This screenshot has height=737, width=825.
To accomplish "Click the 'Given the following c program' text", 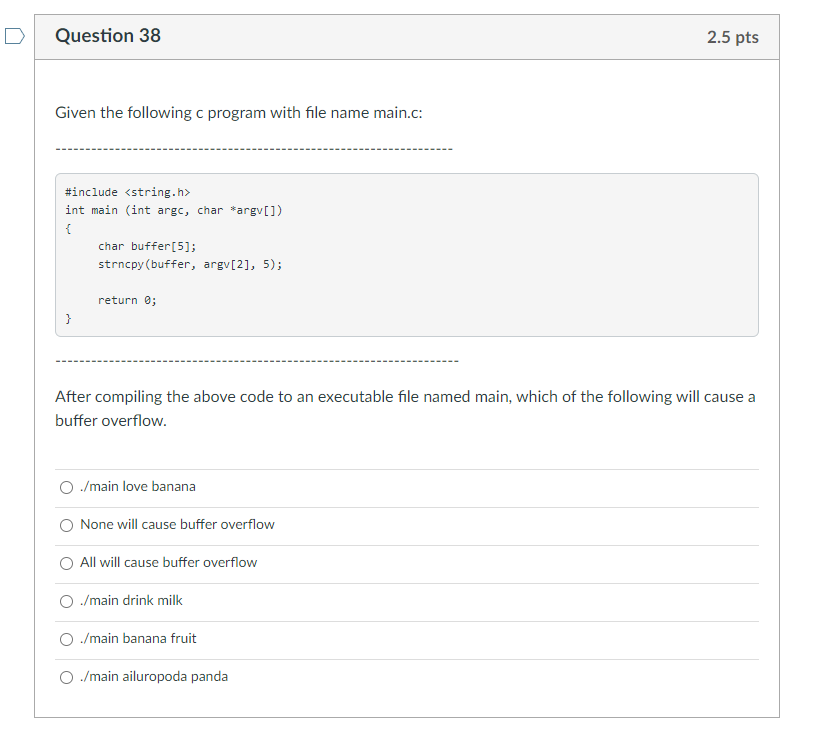I will click(x=160, y=113).
